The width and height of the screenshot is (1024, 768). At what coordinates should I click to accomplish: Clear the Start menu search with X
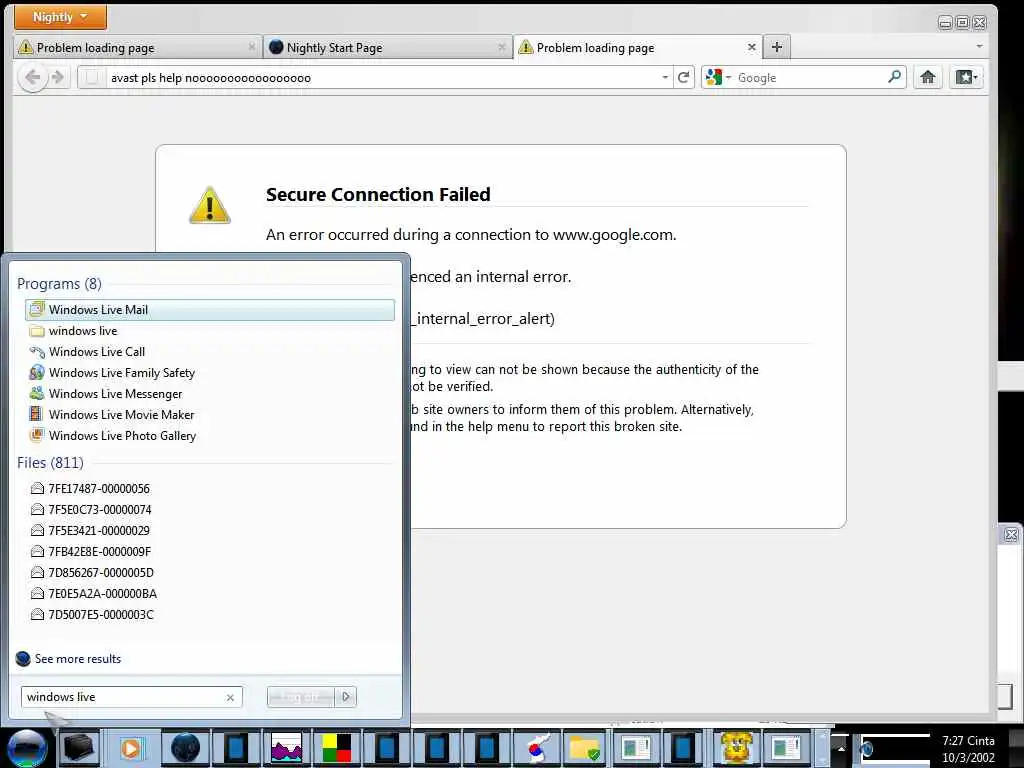click(x=230, y=697)
